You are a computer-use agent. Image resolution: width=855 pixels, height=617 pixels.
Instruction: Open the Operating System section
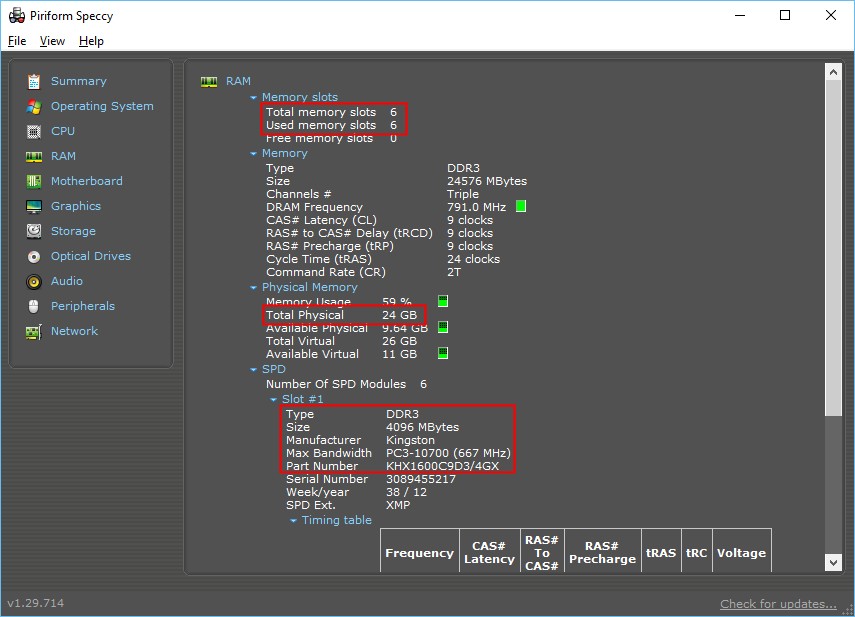102,106
